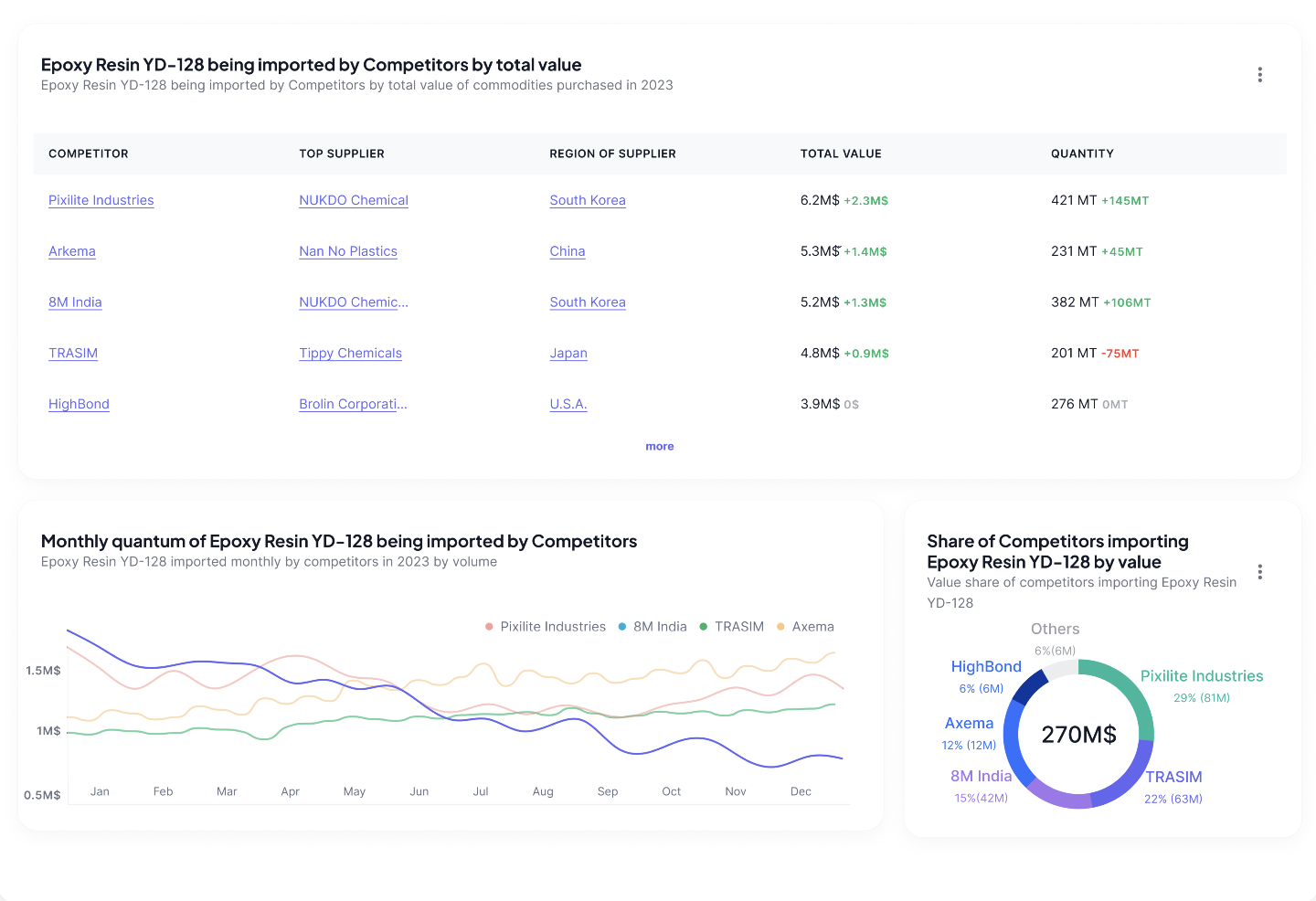The width and height of the screenshot is (1316, 901).
Task: Open the HighBond competitor link
Action: [79, 404]
